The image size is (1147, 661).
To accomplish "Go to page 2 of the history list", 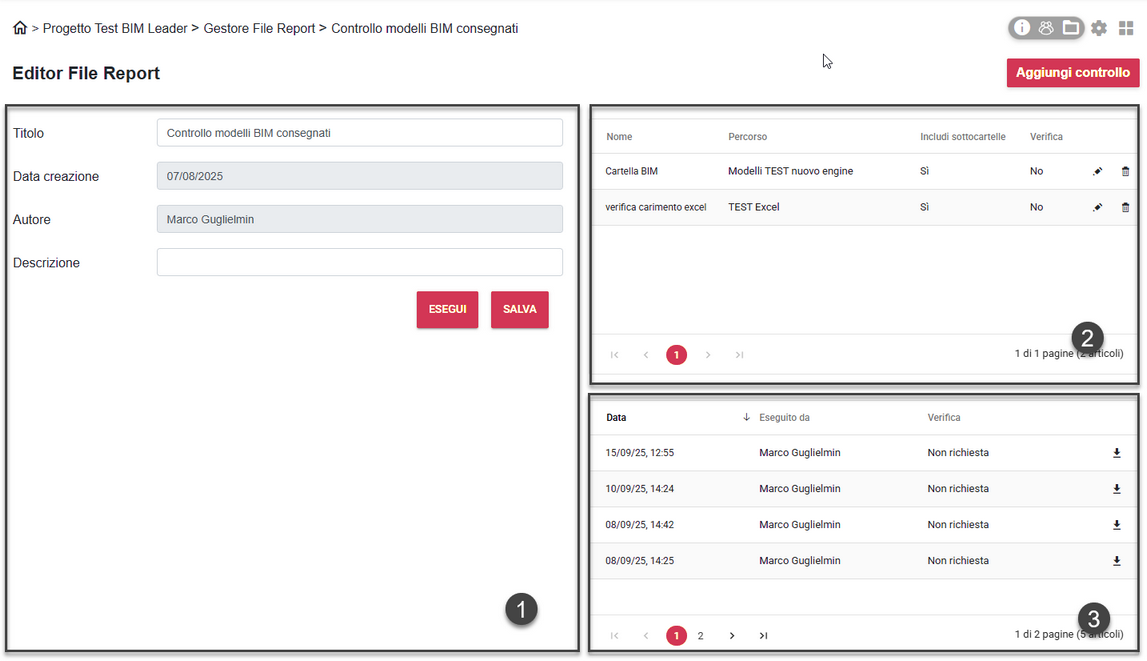I will pyautogui.click(x=700, y=635).
